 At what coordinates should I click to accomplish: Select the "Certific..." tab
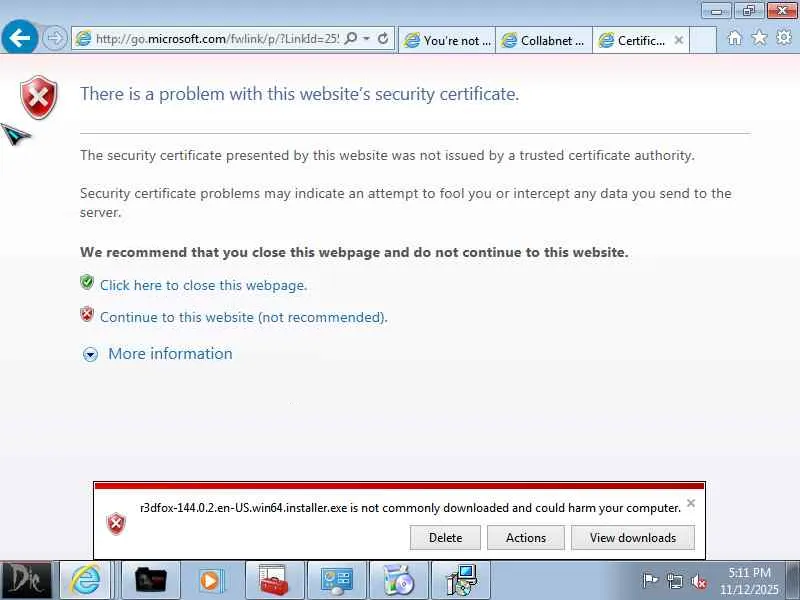[x=640, y=40]
